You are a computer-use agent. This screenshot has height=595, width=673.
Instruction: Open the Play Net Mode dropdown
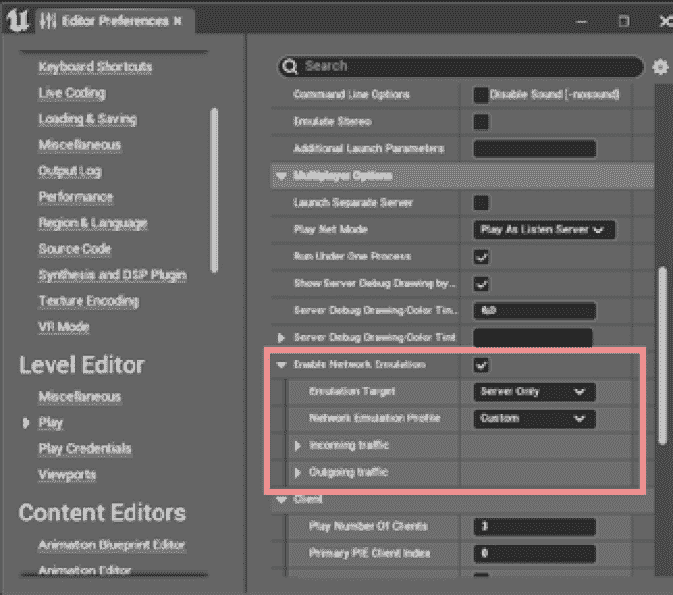(x=544, y=230)
